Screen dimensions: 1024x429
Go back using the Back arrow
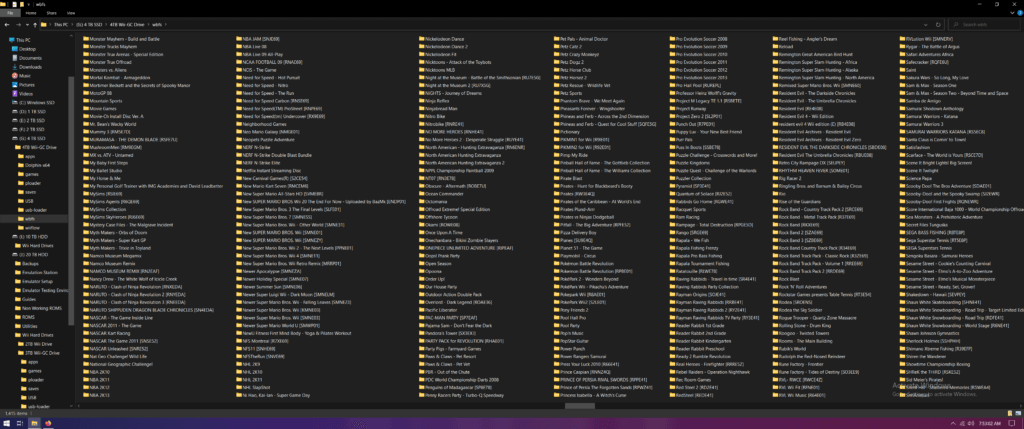pos(7,25)
